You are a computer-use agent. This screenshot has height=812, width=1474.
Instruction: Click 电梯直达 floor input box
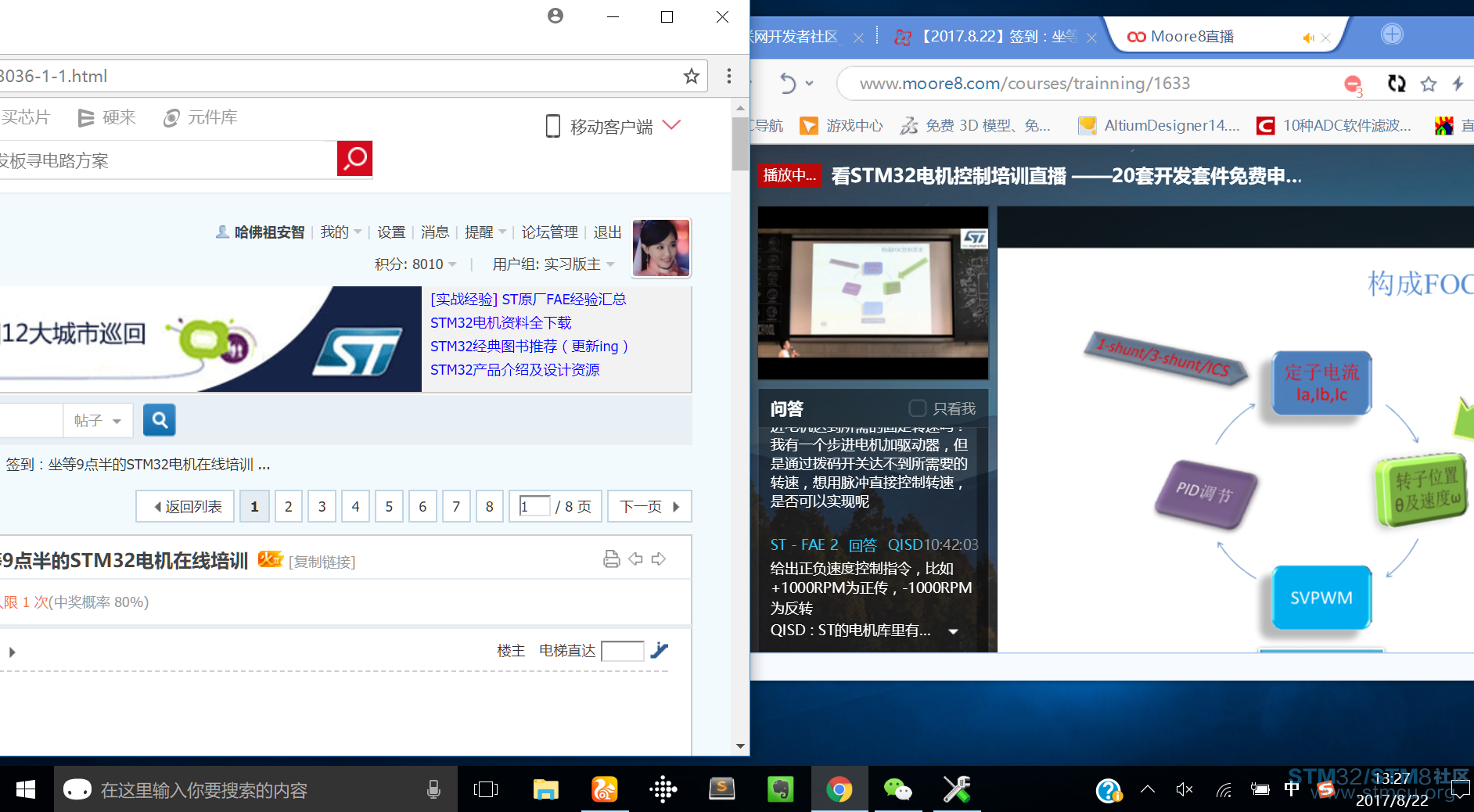623,651
